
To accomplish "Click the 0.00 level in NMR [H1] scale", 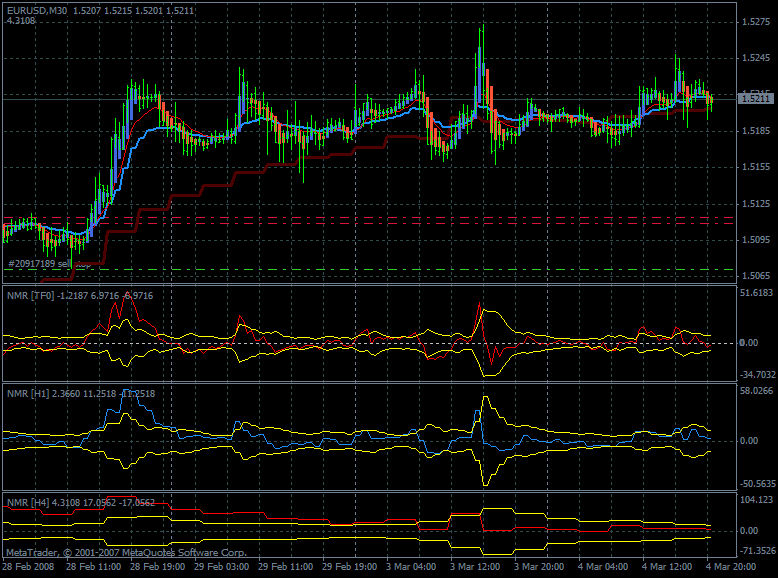I will (749, 441).
